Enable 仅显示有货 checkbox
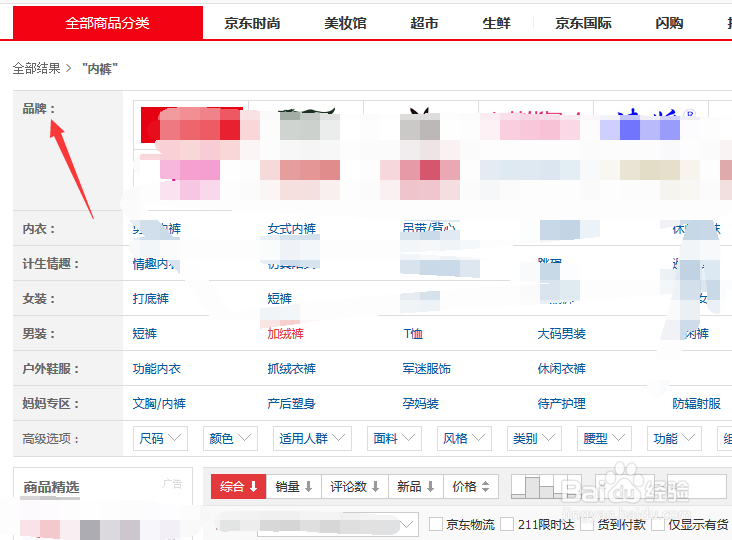This screenshot has width=732, height=540. point(658,524)
